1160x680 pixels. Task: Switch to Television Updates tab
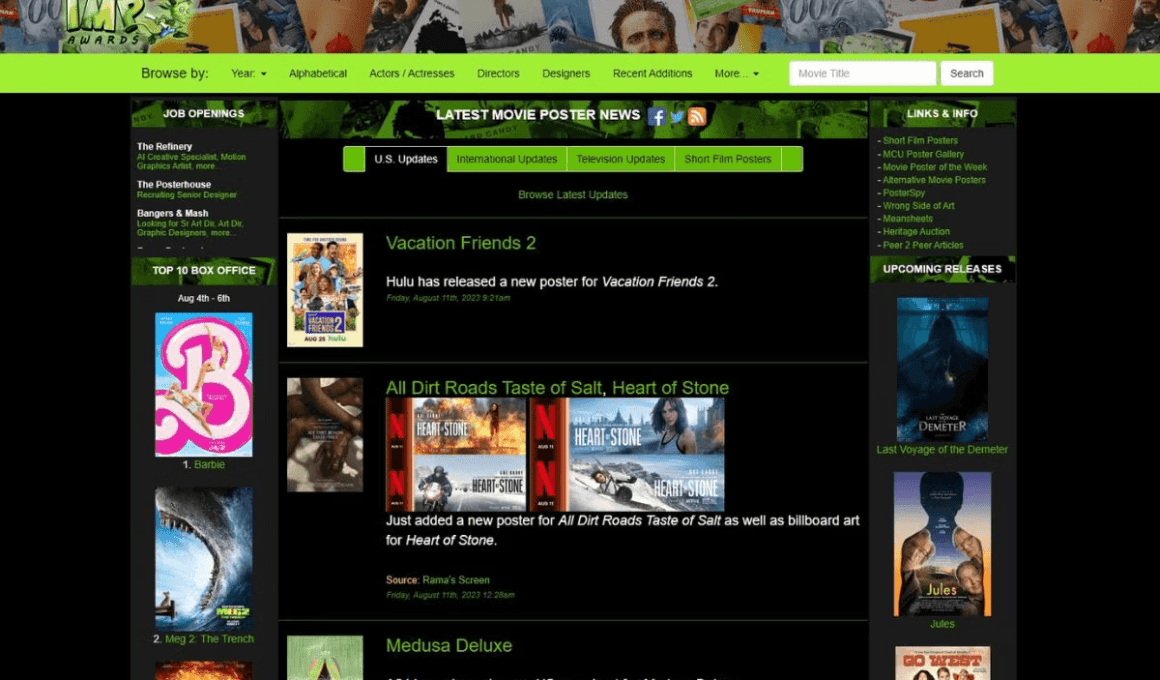coord(621,159)
